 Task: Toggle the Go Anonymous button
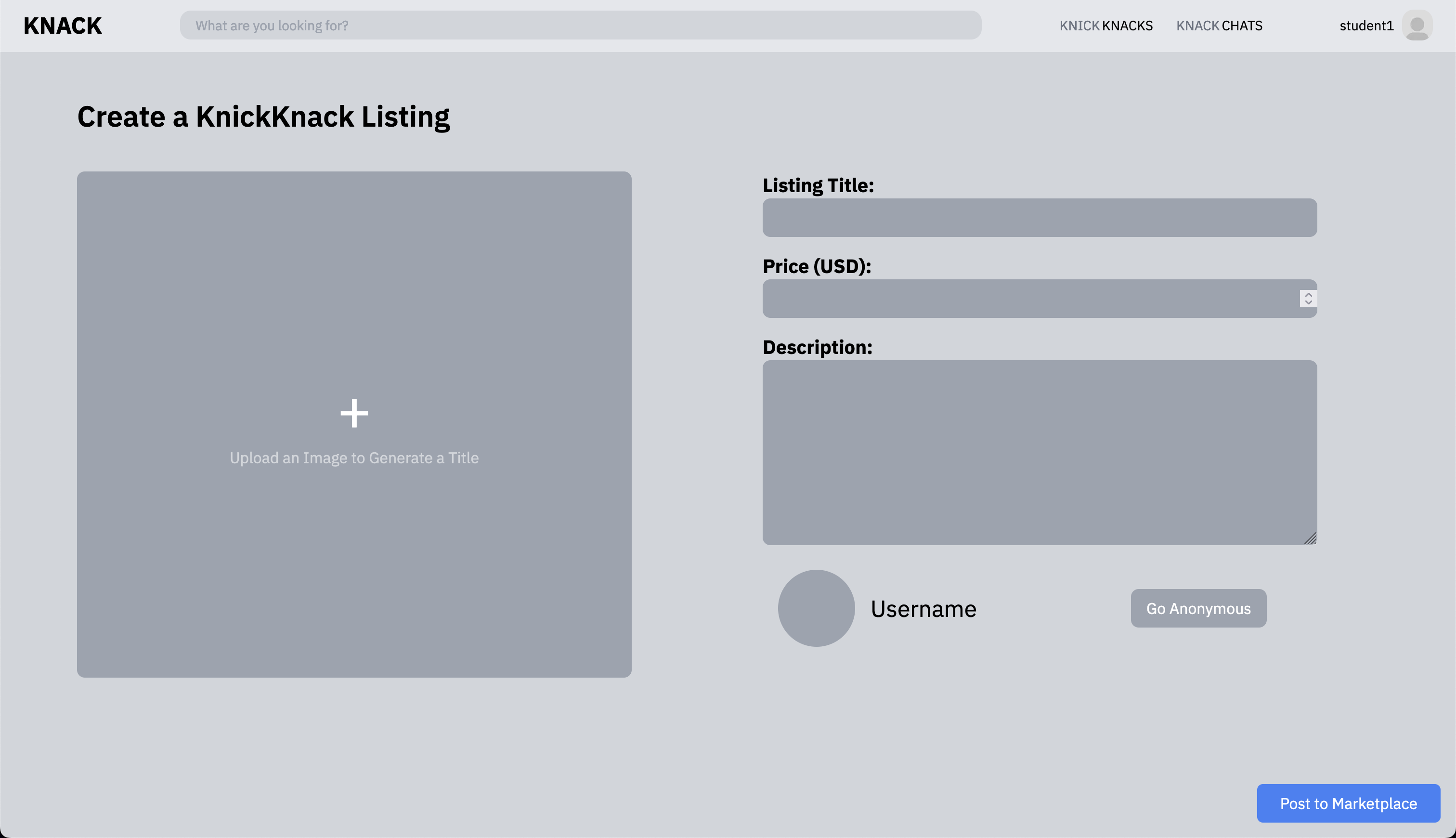(x=1198, y=608)
